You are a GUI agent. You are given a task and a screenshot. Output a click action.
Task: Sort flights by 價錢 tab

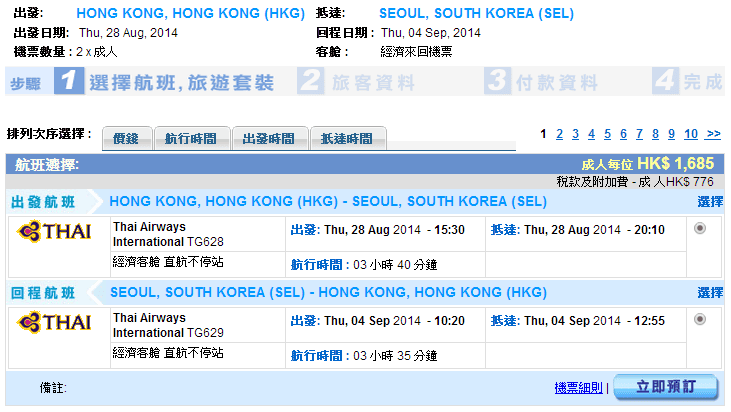[126, 139]
